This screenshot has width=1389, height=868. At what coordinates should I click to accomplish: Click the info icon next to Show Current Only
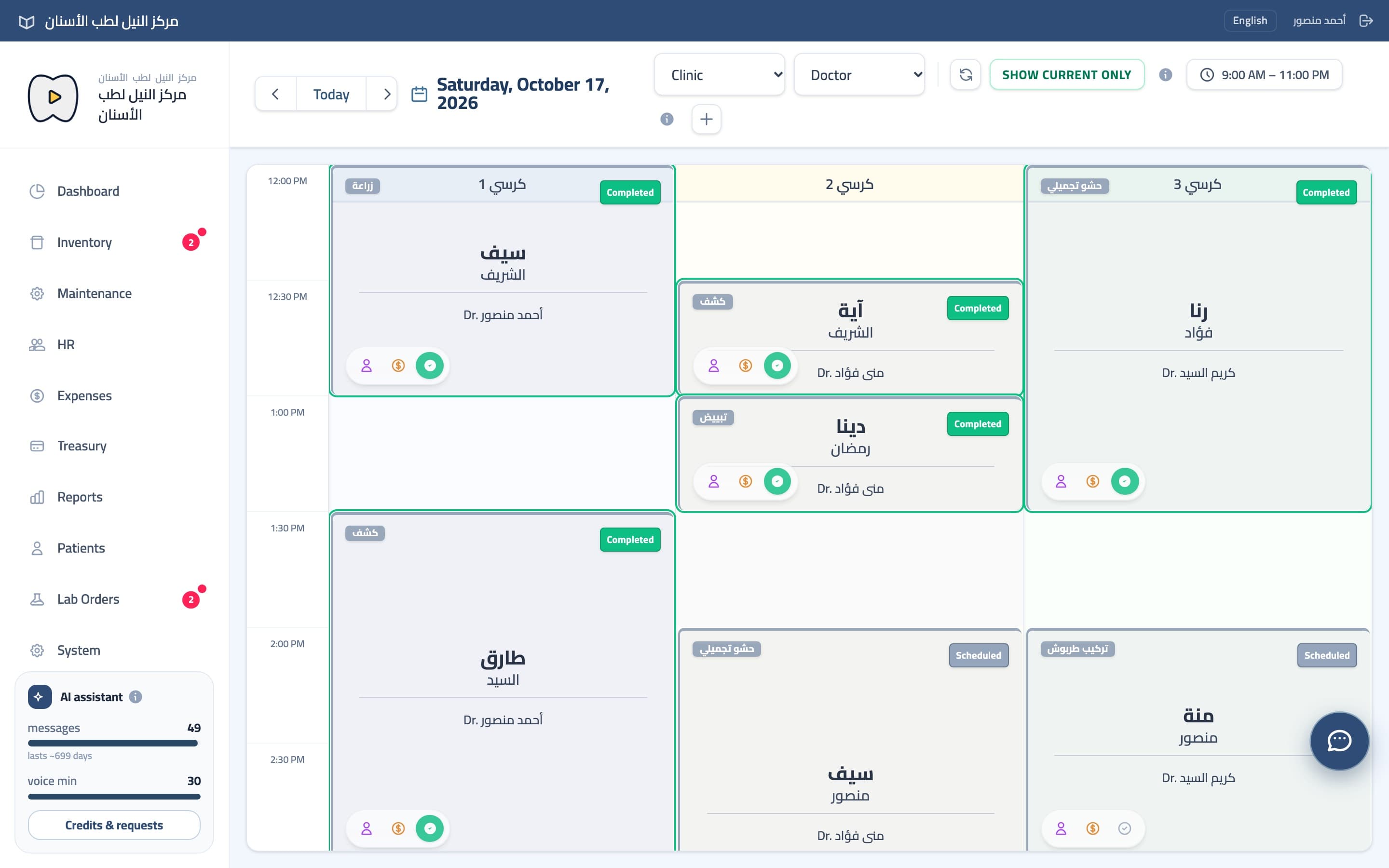click(x=1165, y=75)
